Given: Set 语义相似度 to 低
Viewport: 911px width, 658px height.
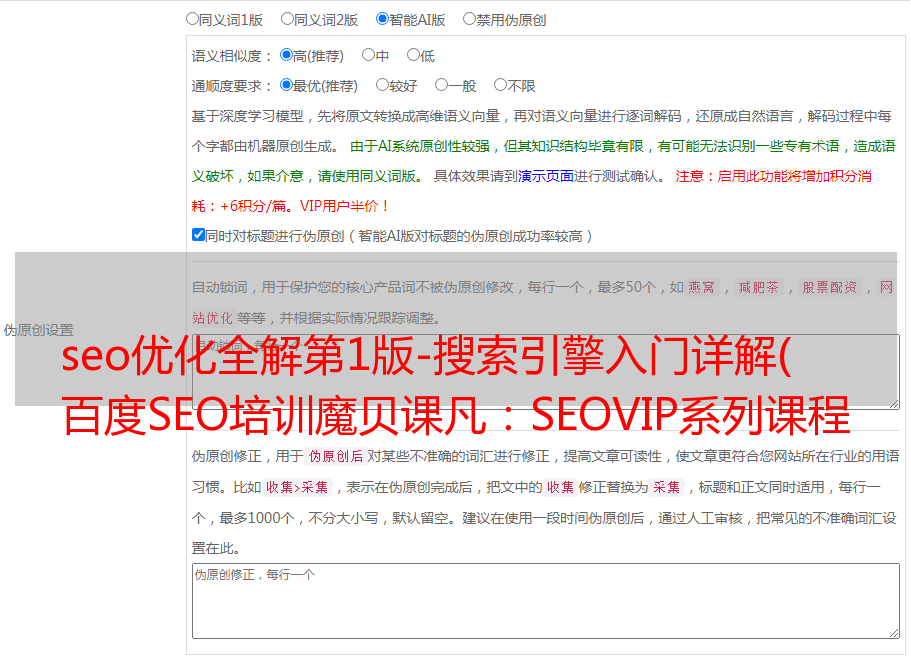Looking at the screenshot, I should (x=413, y=55).
